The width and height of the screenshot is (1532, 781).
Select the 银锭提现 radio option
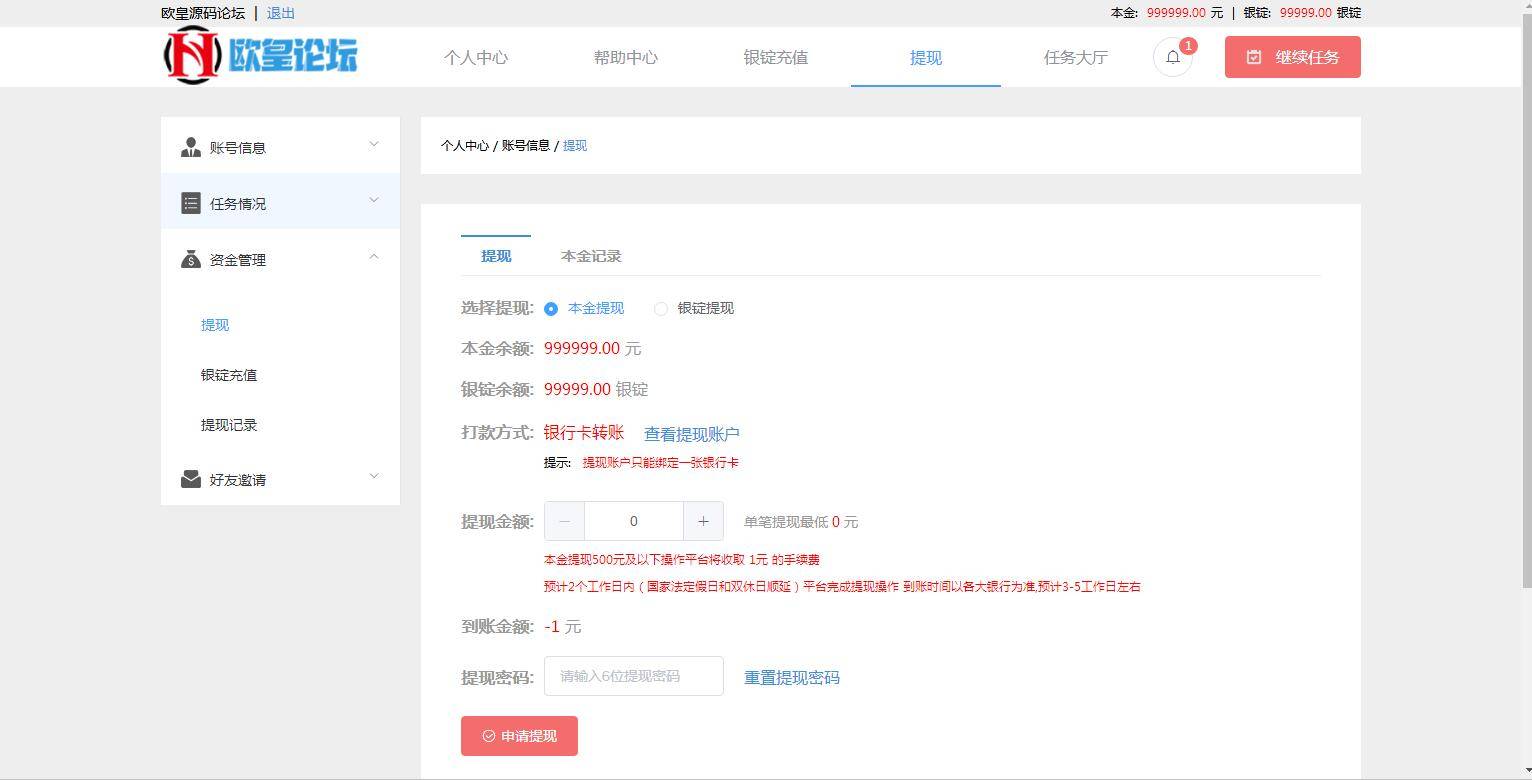pos(661,308)
